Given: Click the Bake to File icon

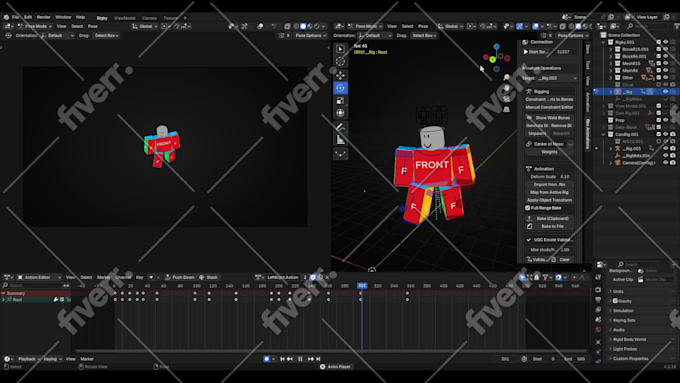Looking at the screenshot, I should pos(530,226).
